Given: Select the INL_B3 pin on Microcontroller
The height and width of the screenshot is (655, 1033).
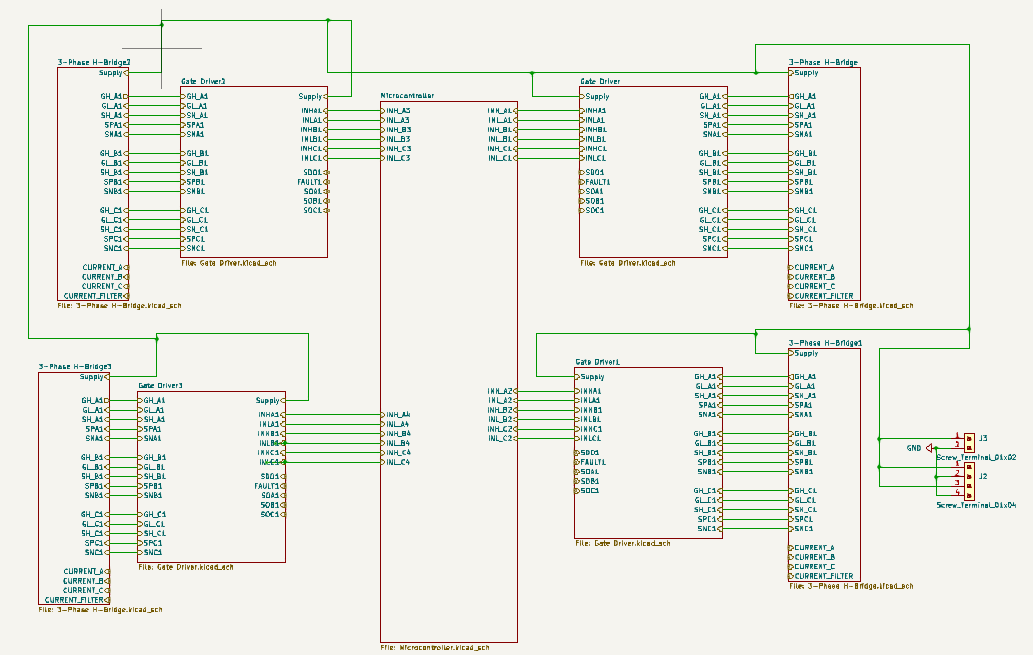Looking at the screenshot, I should (395, 139).
